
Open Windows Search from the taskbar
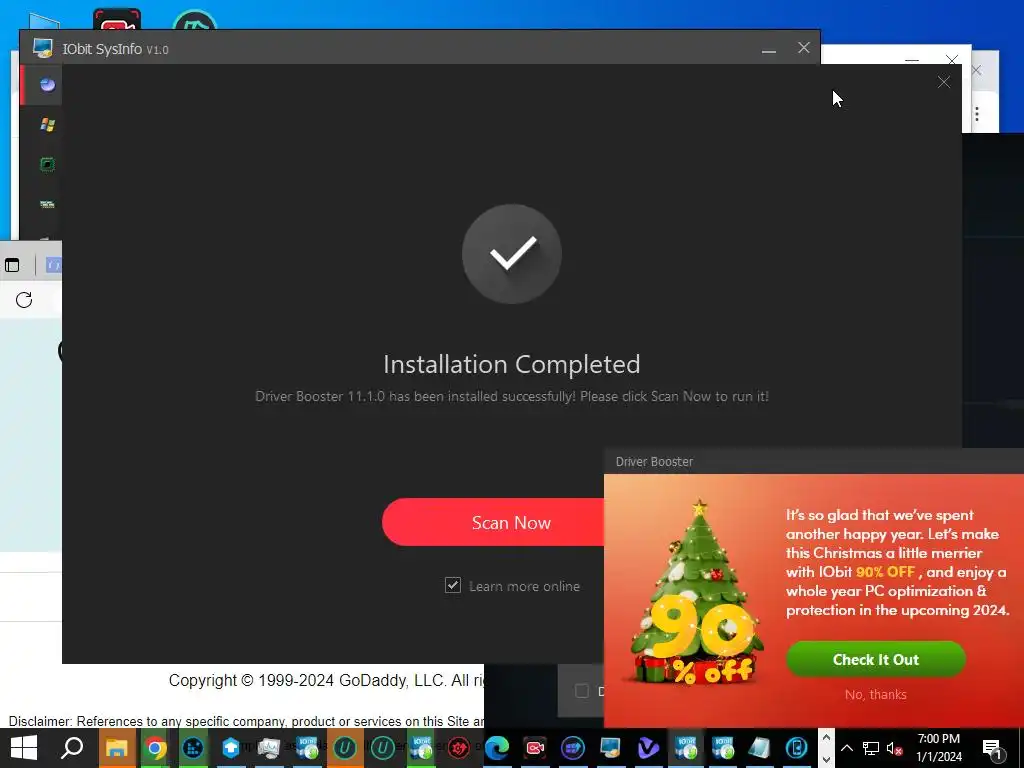72,748
